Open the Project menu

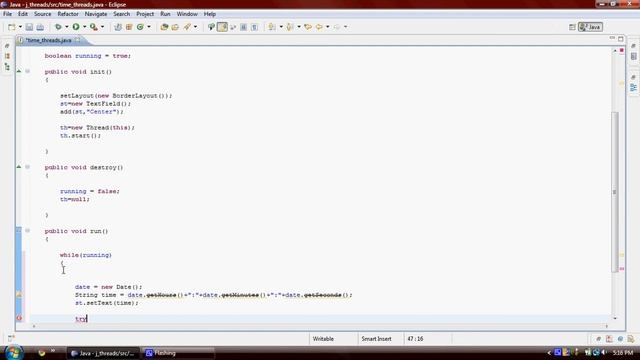tap(145, 14)
